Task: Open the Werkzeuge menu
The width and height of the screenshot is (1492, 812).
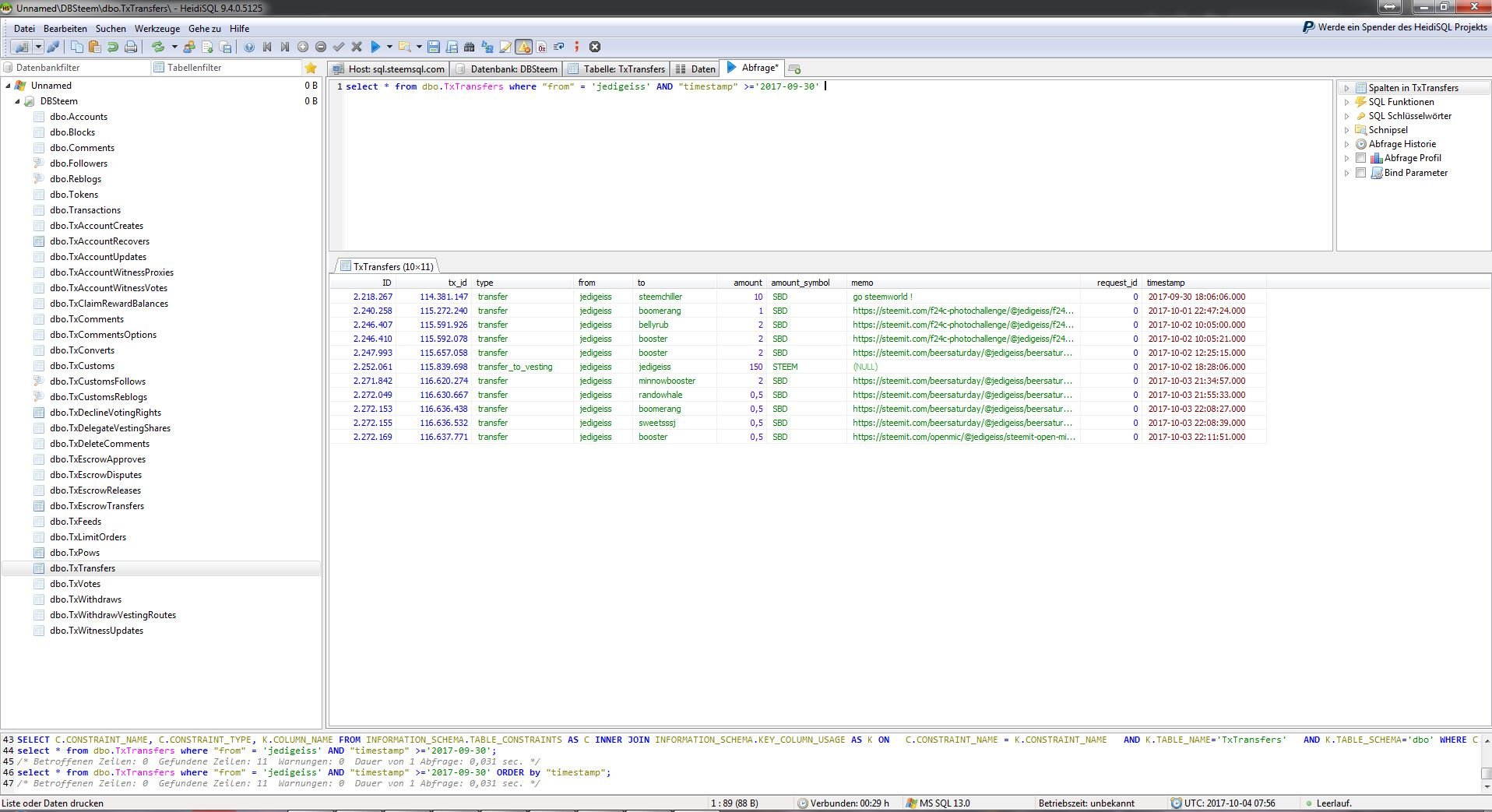Action: pos(157,28)
